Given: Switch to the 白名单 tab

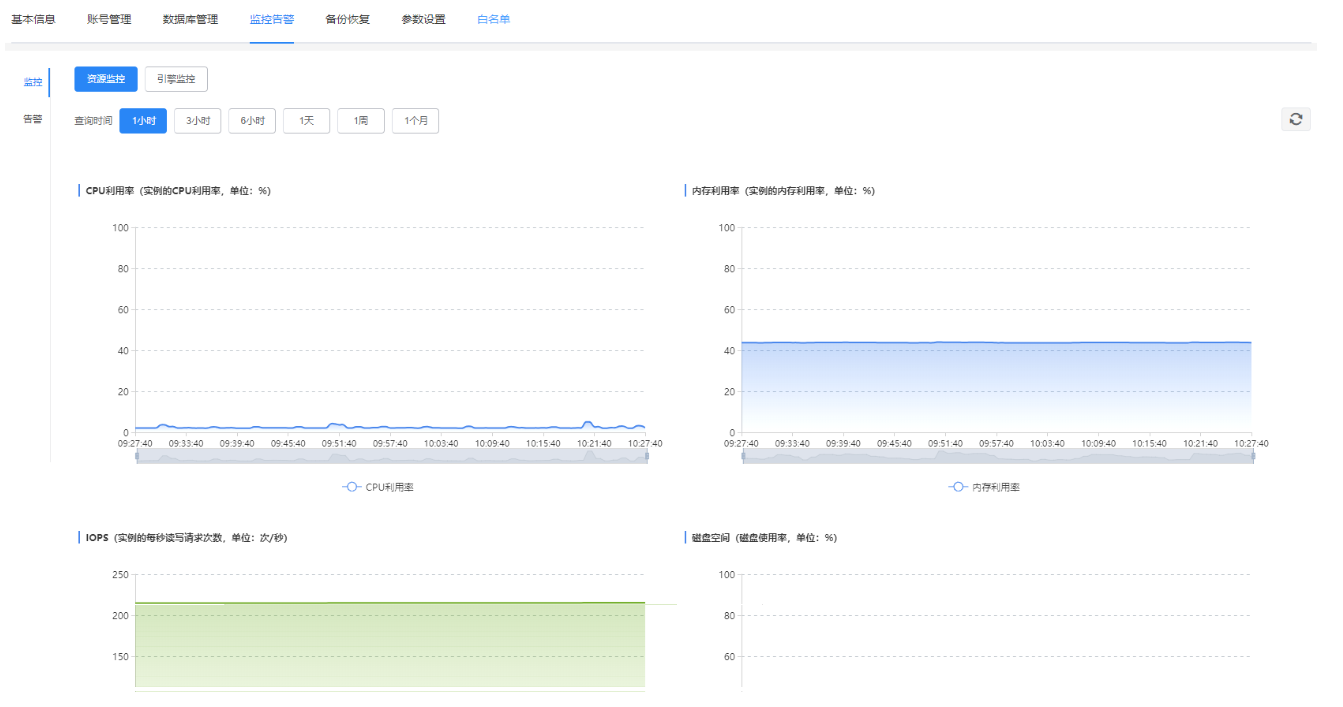Looking at the screenshot, I should tap(494, 19).
